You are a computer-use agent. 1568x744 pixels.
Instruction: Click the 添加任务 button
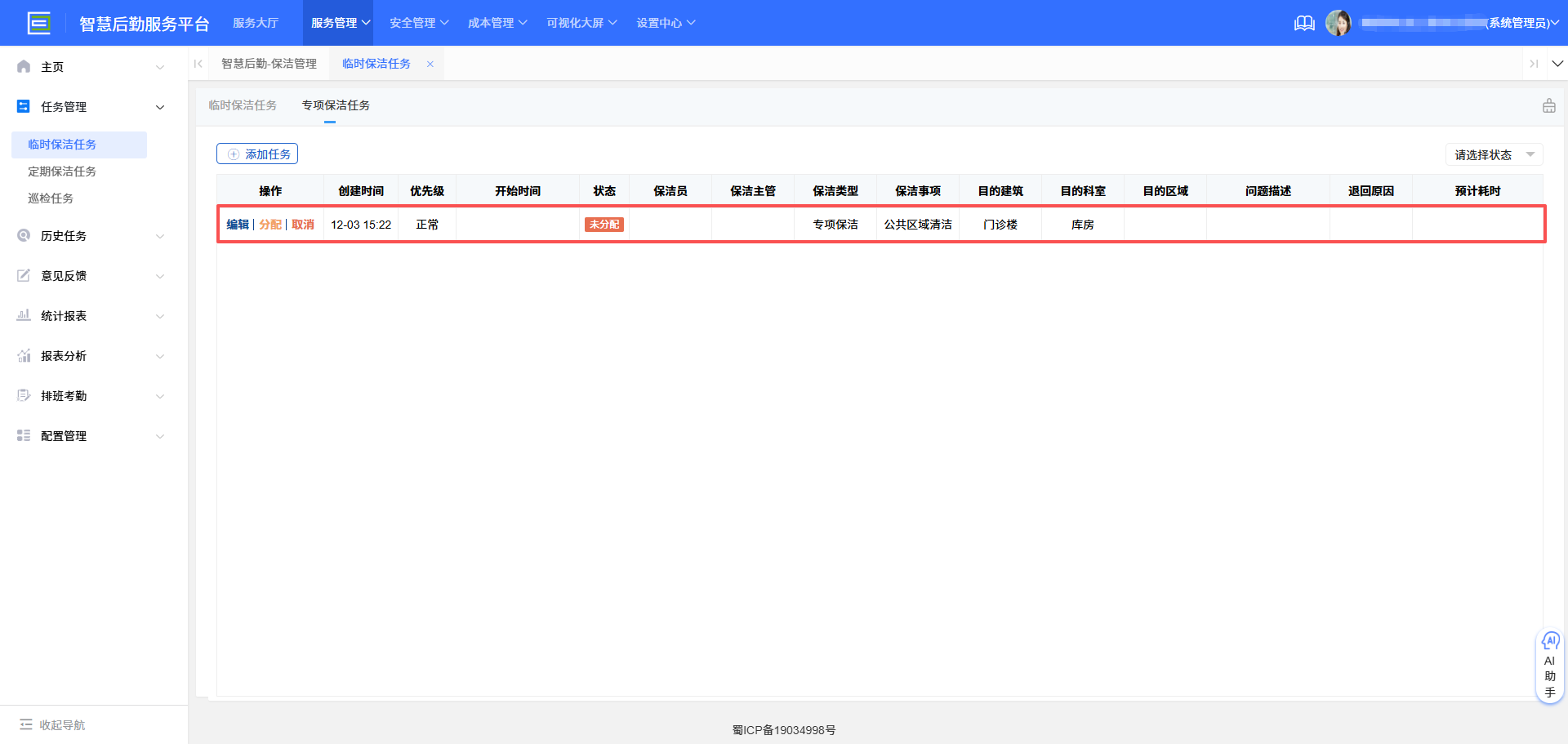tap(256, 154)
